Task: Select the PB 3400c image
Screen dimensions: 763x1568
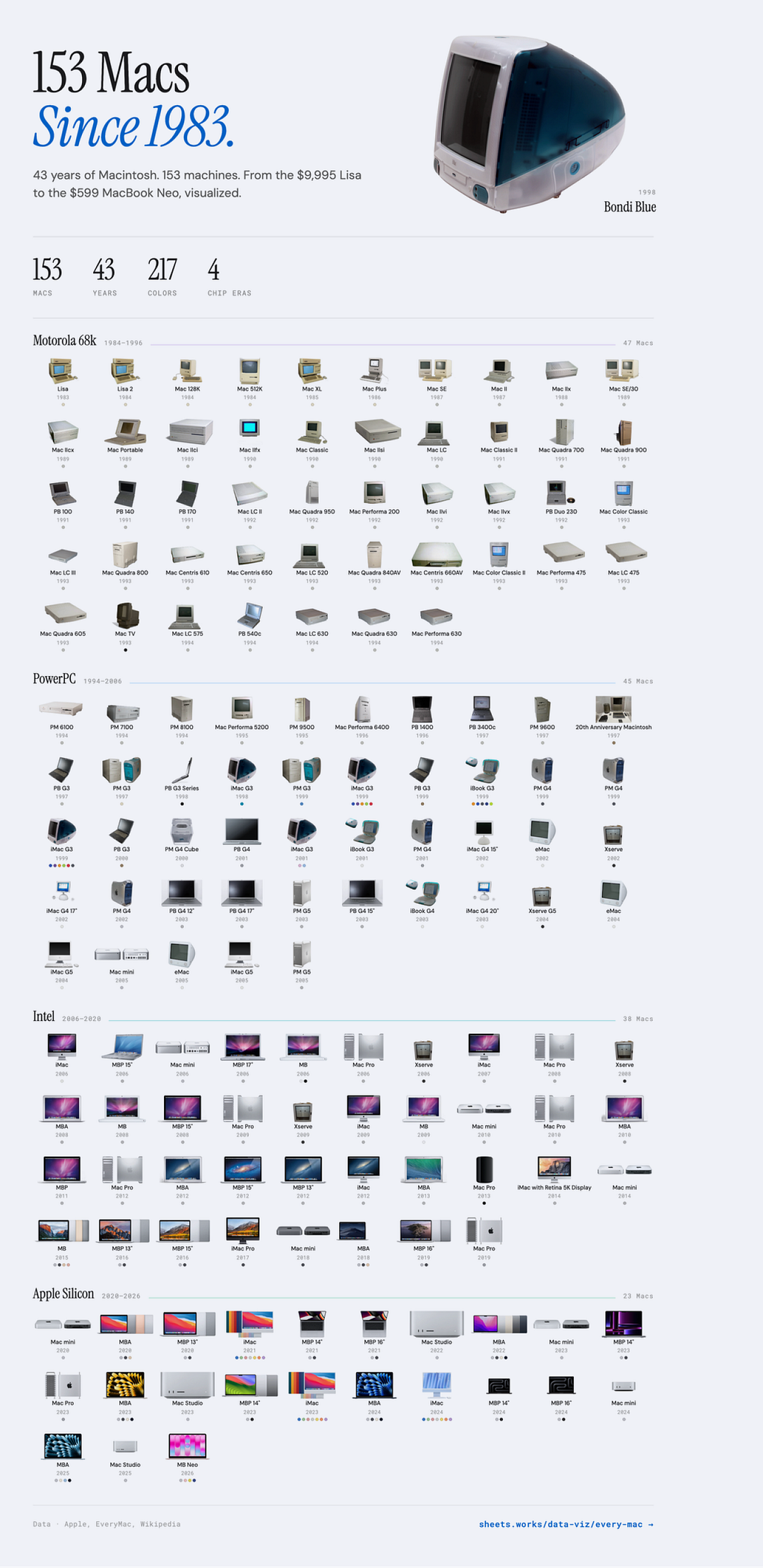Action: pyautogui.click(x=482, y=708)
